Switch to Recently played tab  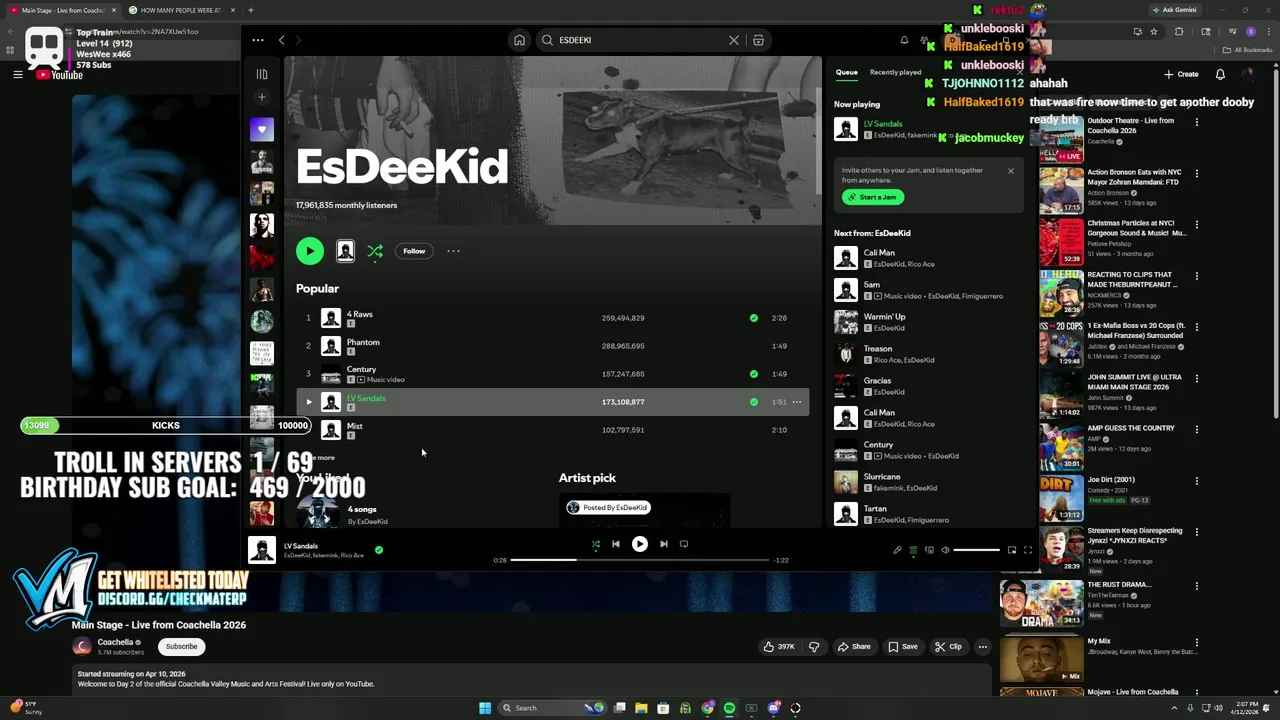[895, 72]
